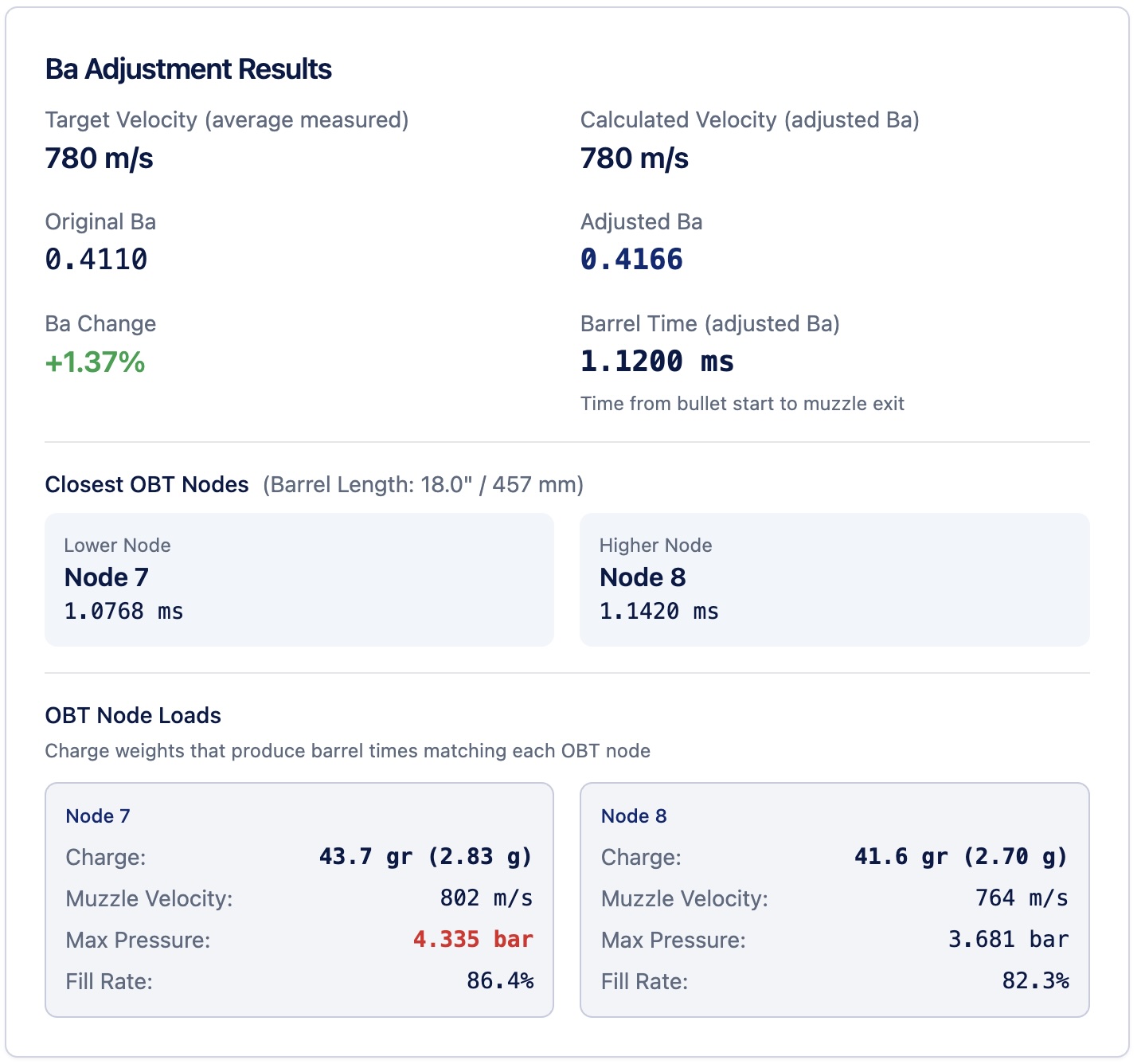The width and height of the screenshot is (1141, 1064).
Task: Click the Node 7 time 1.0768 ms
Action: click(123, 612)
